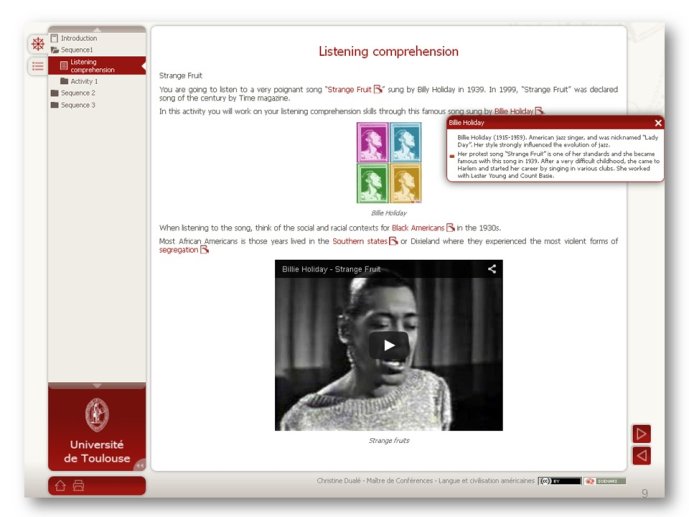Click the Billie Holiday stamps image
This screenshot has width=689, height=517.
(x=389, y=163)
